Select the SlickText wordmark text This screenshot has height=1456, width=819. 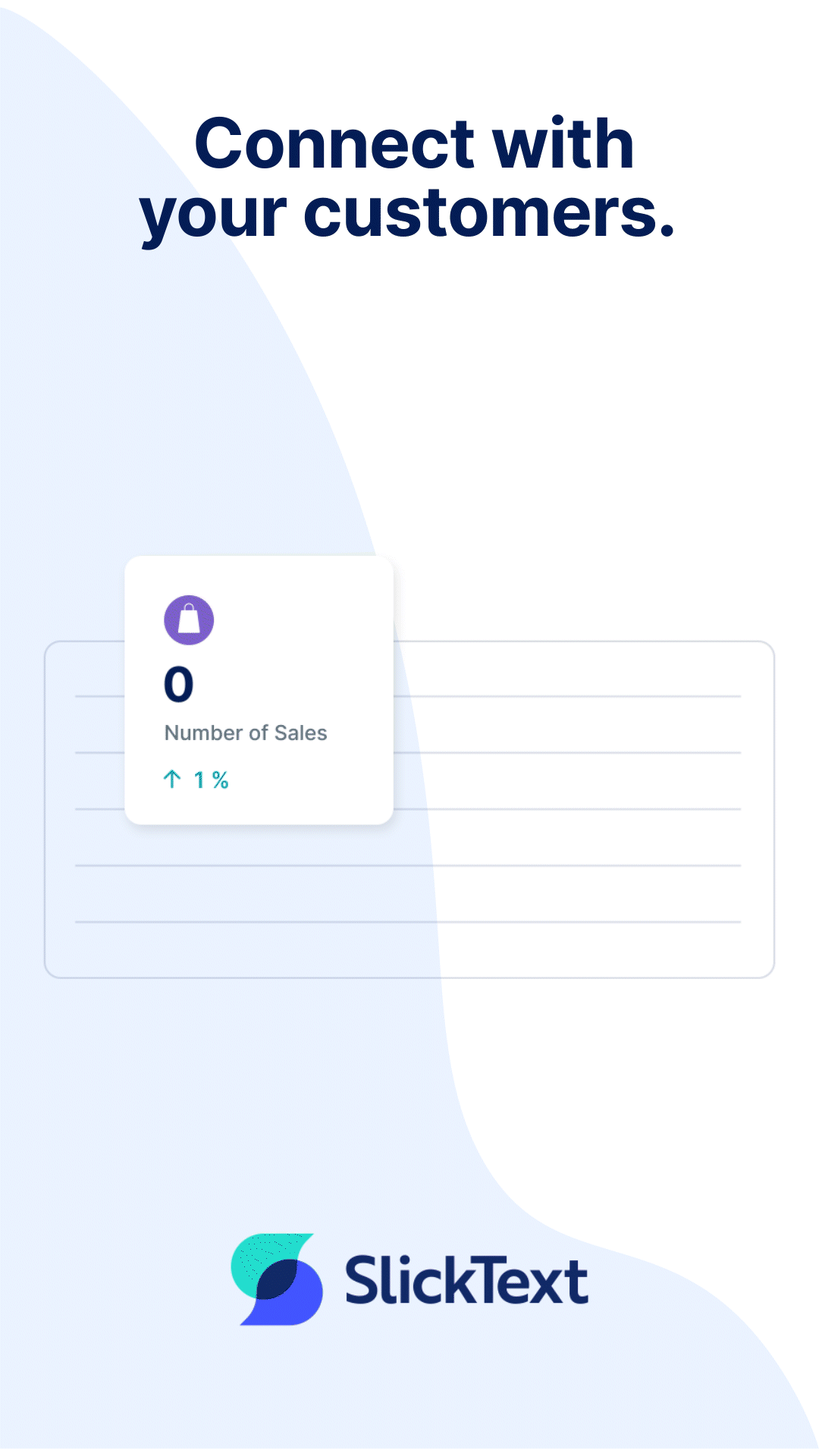tap(466, 1280)
